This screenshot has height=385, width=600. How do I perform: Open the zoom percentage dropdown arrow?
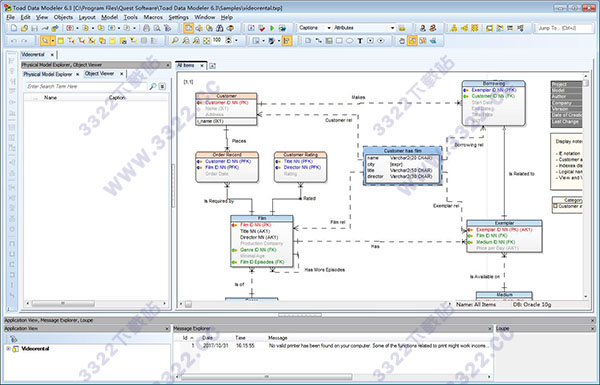point(236,41)
